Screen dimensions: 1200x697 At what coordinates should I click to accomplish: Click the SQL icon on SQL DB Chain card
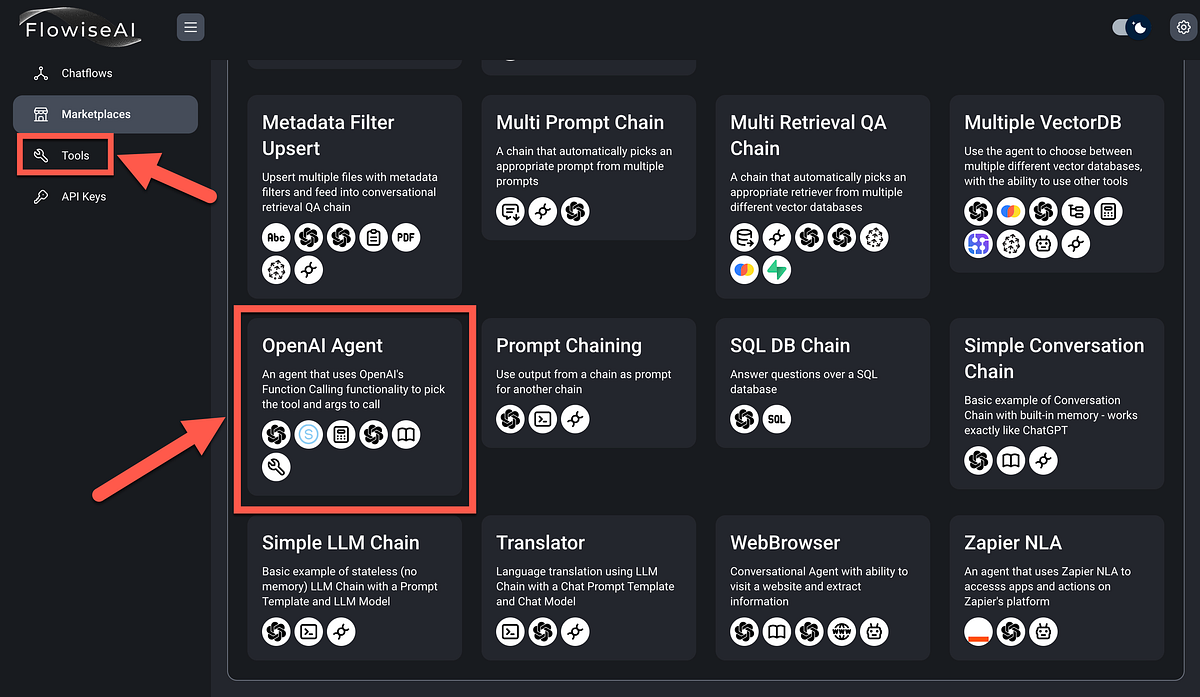777,419
